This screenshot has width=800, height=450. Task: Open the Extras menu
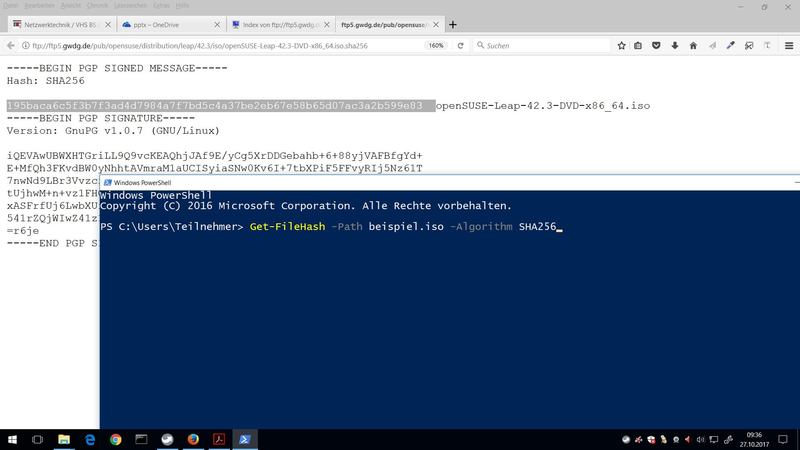click(161, 6)
